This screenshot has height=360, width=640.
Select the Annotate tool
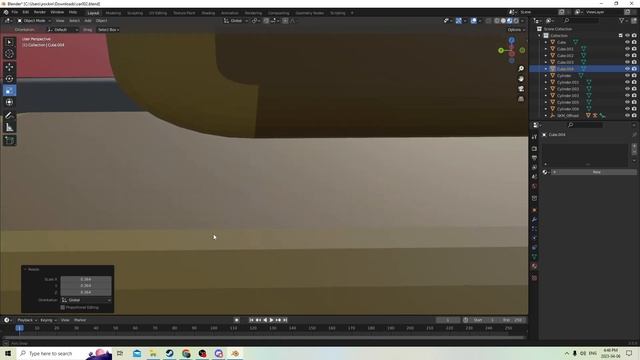click(x=9, y=116)
